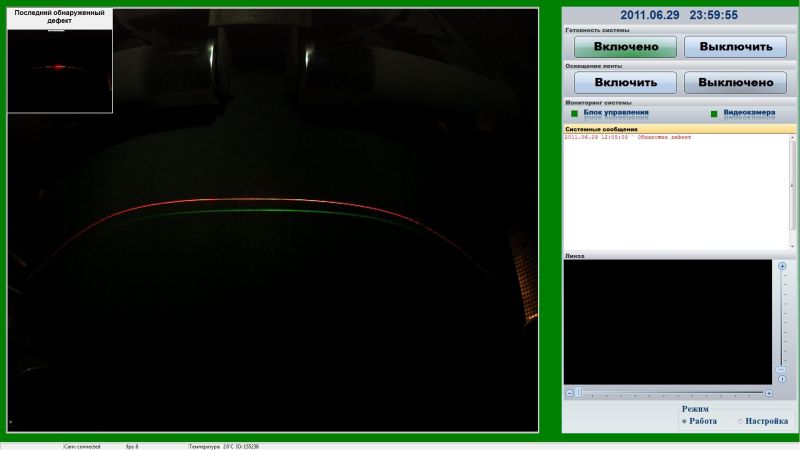Click the Выключено belt lighting button
This screenshot has height=450, width=800.
click(x=735, y=83)
